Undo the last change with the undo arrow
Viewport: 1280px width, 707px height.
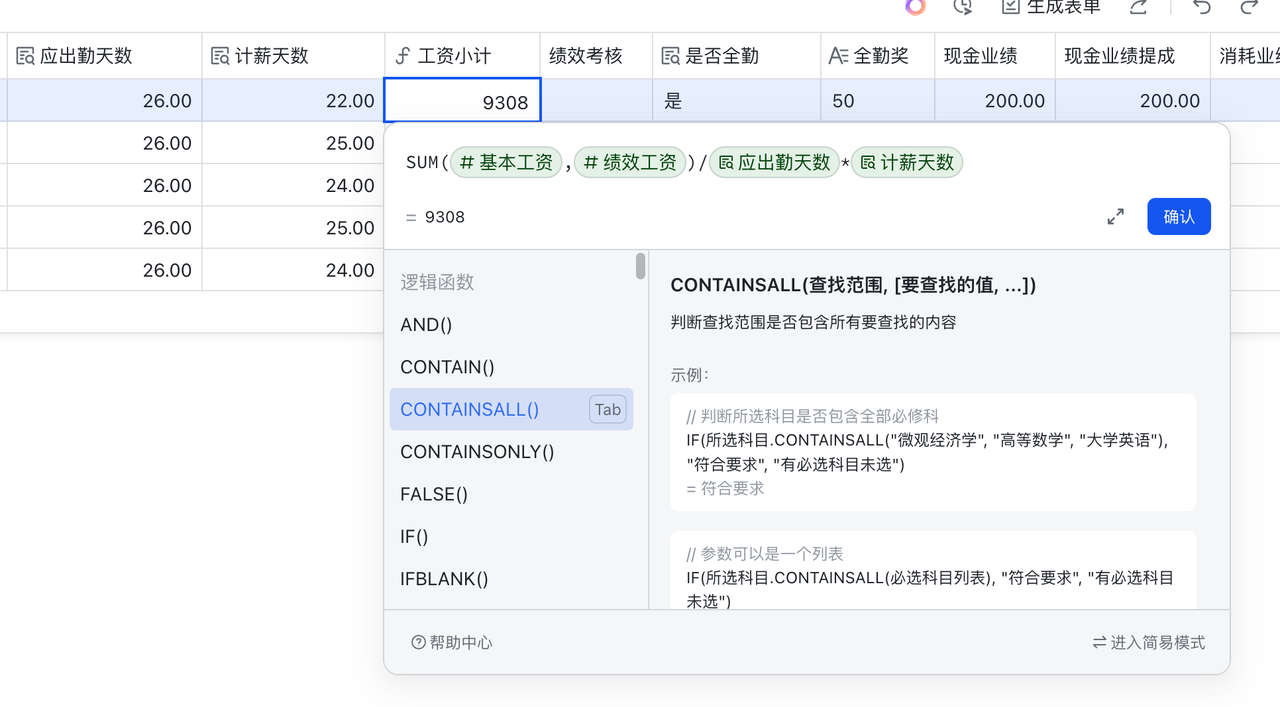tap(1203, 8)
